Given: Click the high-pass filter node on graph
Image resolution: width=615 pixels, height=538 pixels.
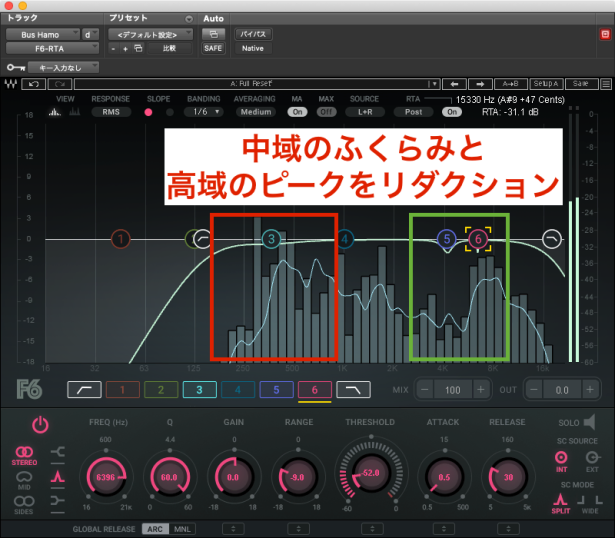Looking at the screenshot, I should pos(202,239).
